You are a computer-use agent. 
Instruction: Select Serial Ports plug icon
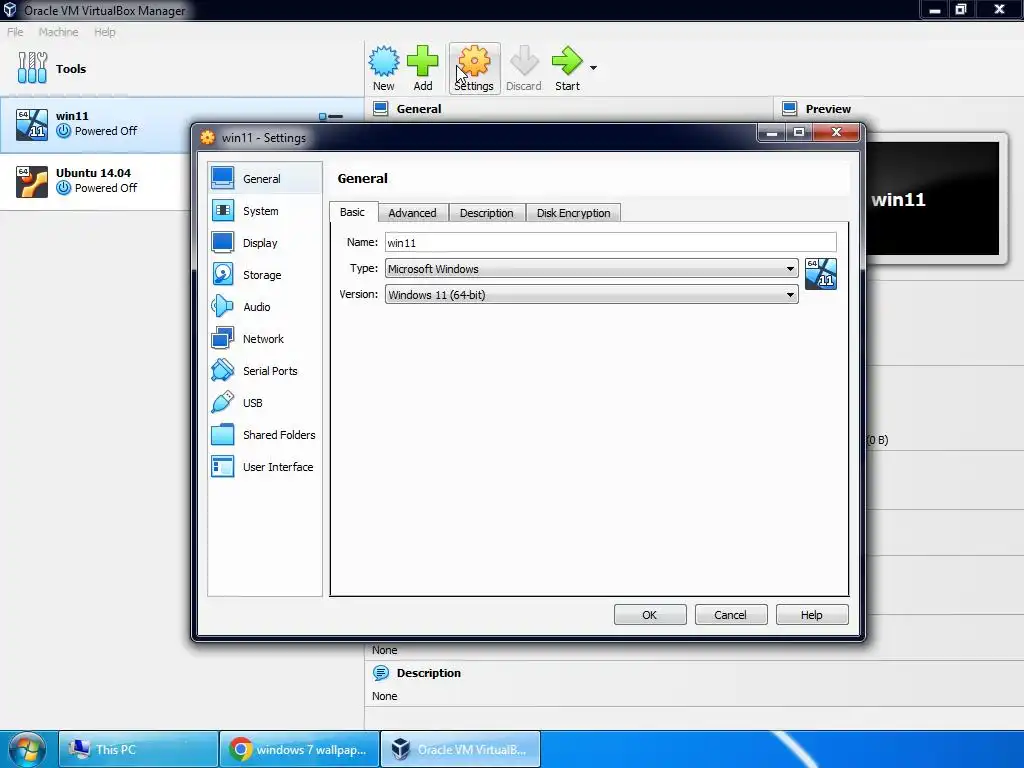(223, 370)
